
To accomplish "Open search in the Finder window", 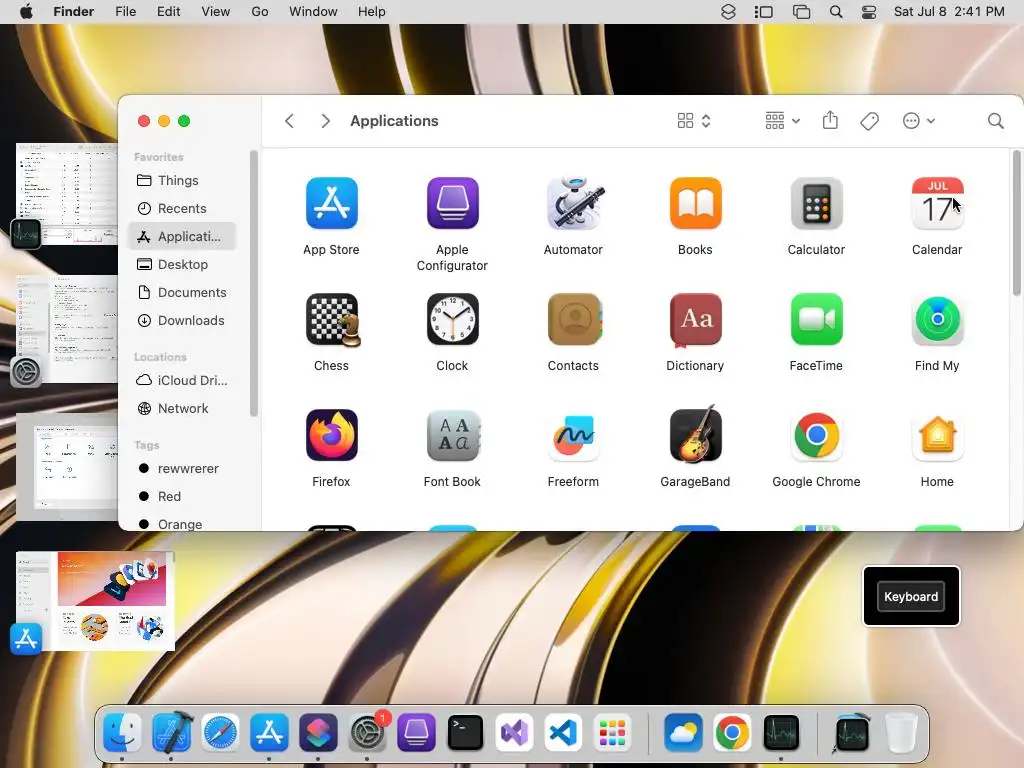I will point(995,121).
